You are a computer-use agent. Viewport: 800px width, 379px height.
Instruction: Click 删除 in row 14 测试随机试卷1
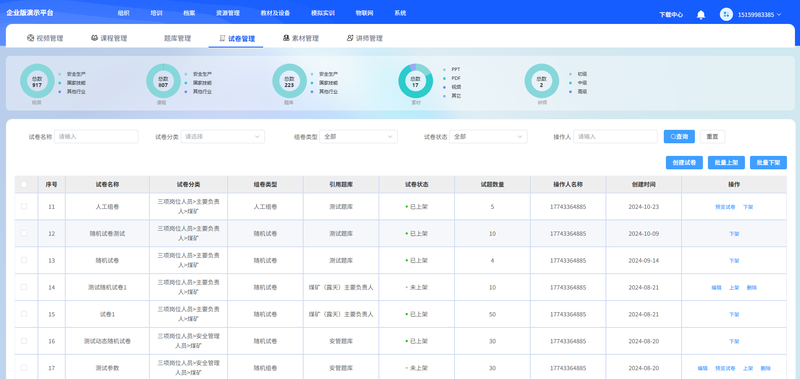(752, 288)
